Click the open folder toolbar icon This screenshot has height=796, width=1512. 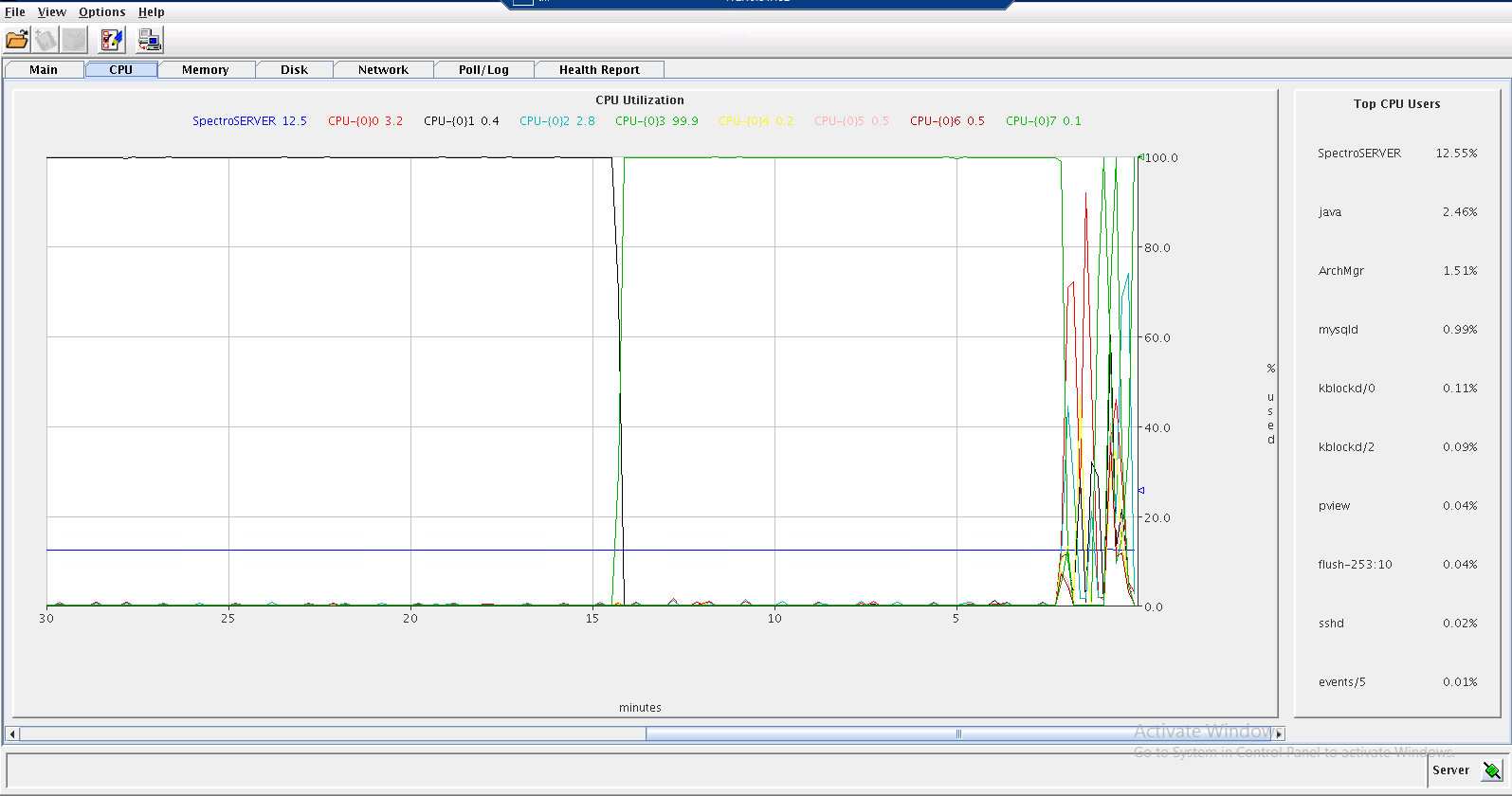pos(17,40)
